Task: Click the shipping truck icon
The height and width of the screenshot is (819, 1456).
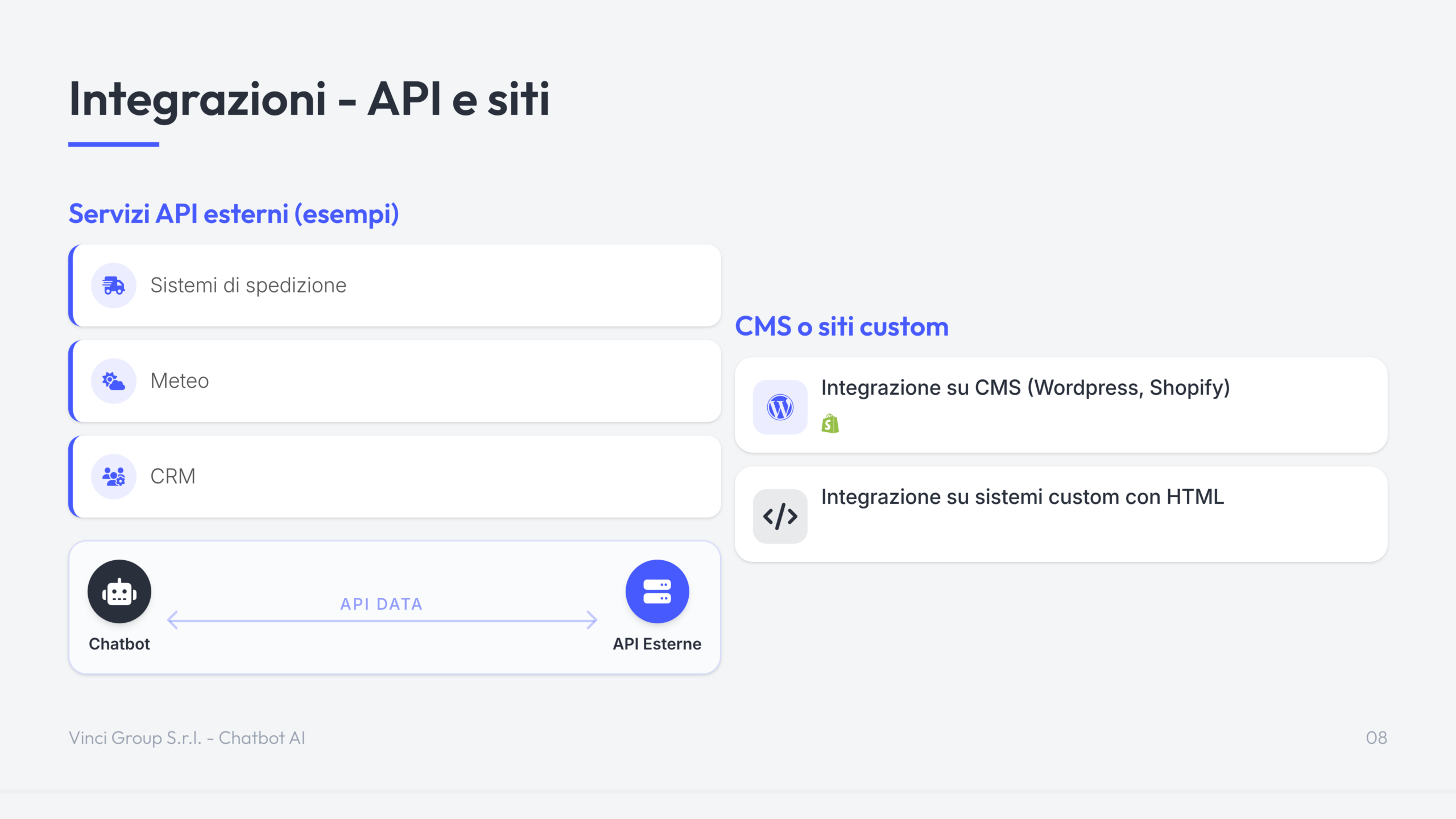Action: click(114, 286)
